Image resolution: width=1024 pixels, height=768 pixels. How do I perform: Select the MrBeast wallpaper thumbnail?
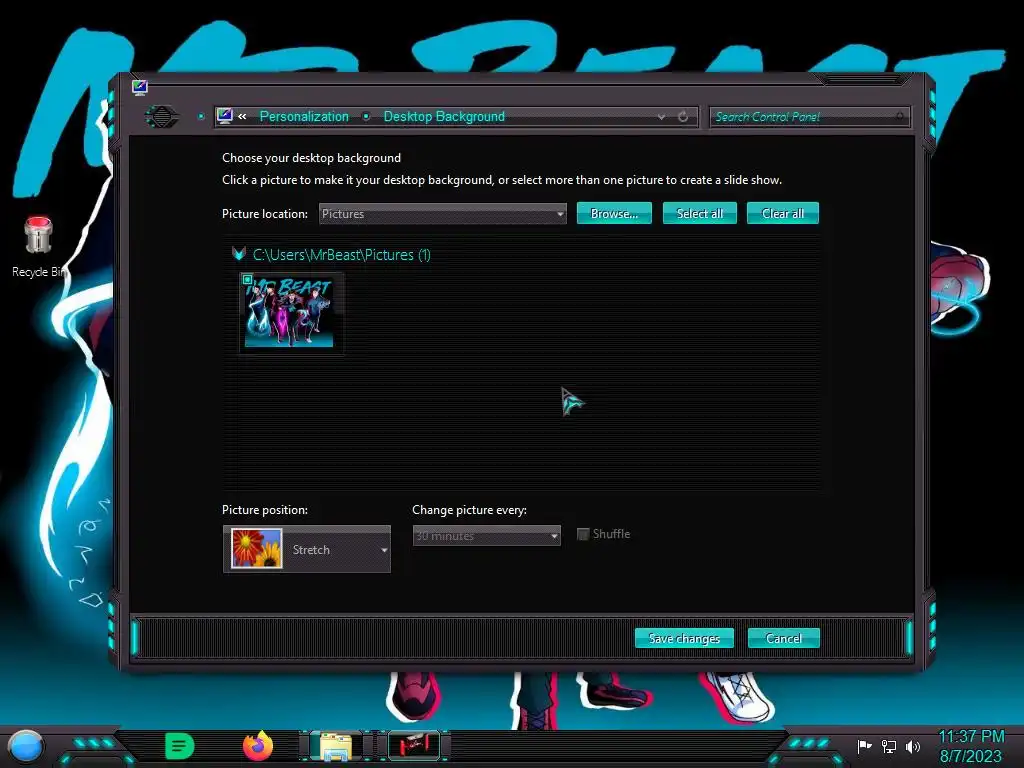tap(291, 313)
